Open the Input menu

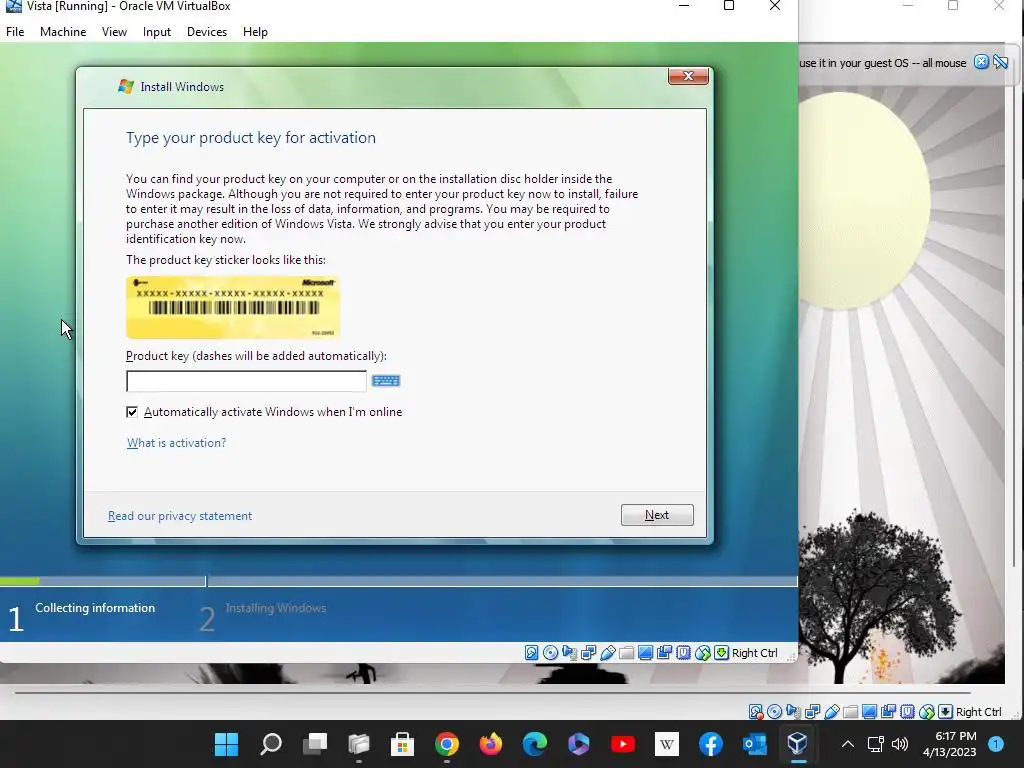pos(157,32)
